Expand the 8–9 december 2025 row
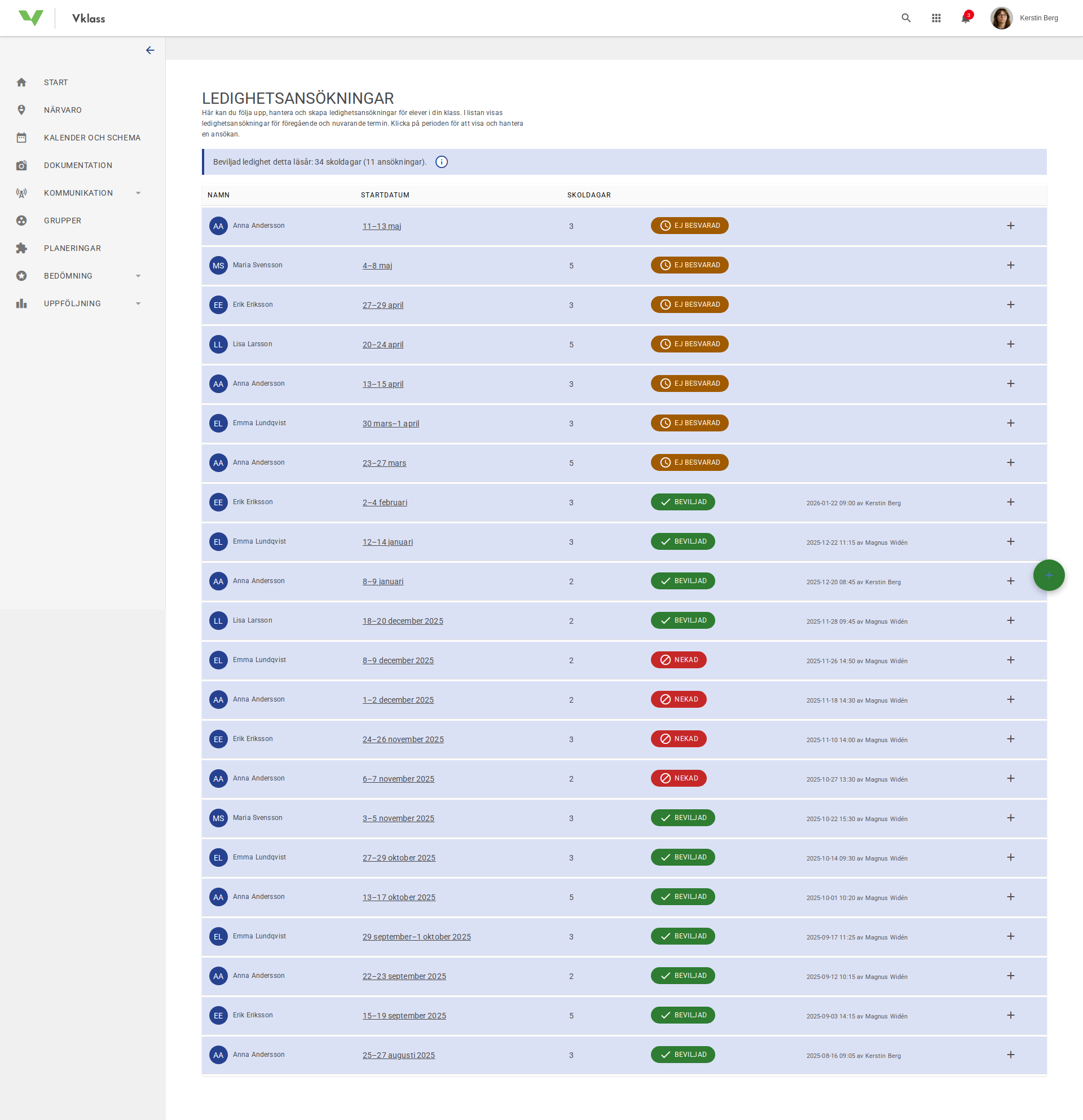Image resolution: width=1083 pixels, height=1120 pixels. tap(1010, 660)
